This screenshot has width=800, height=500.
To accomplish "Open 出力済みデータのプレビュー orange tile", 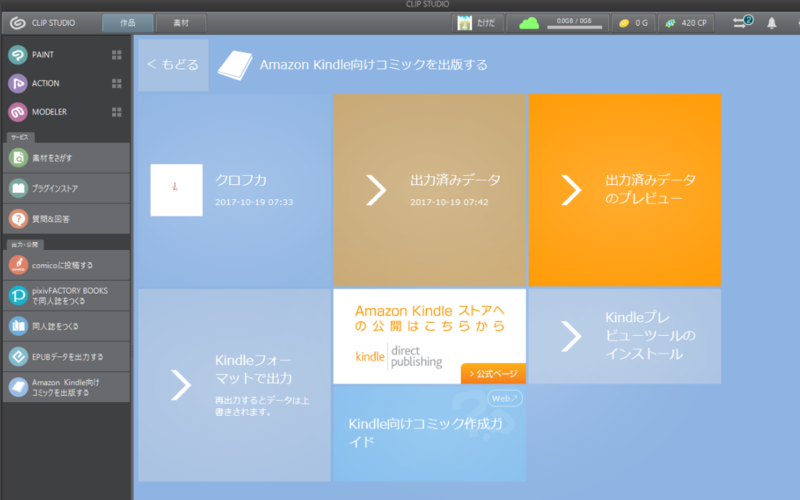I will [x=625, y=190].
